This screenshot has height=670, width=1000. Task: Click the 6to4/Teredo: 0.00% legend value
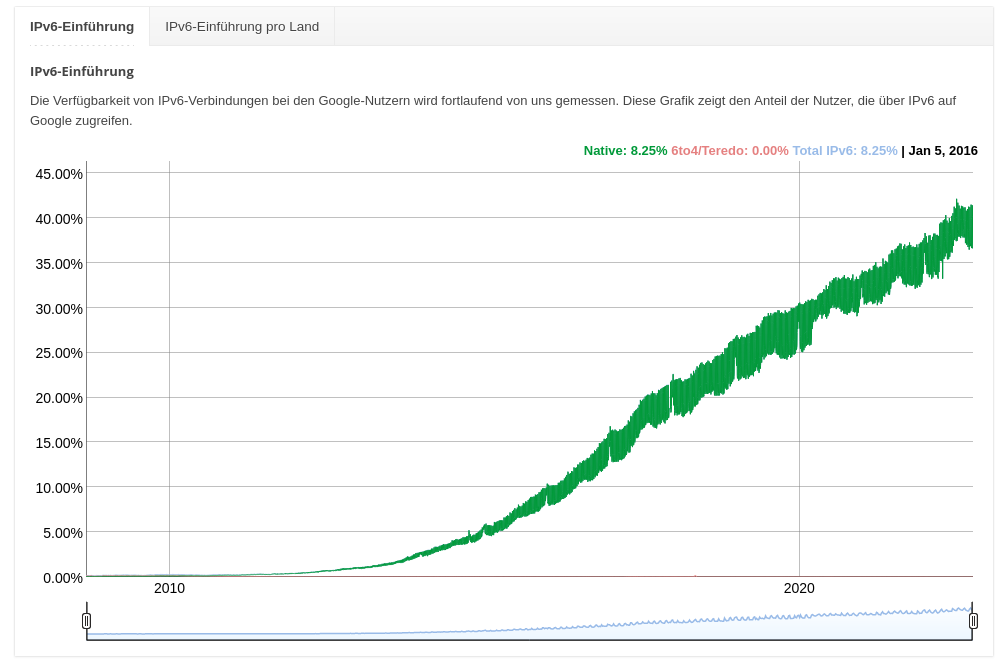point(730,151)
